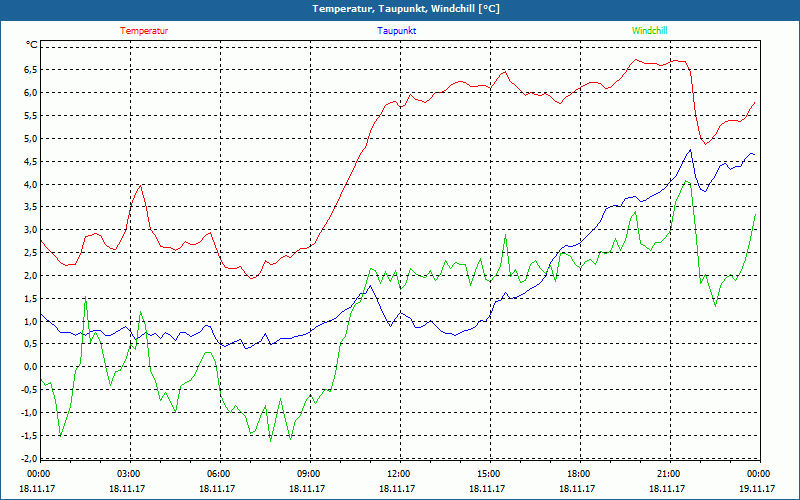
Task: Click the chart title bar text
Action: (x=406, y=9)
